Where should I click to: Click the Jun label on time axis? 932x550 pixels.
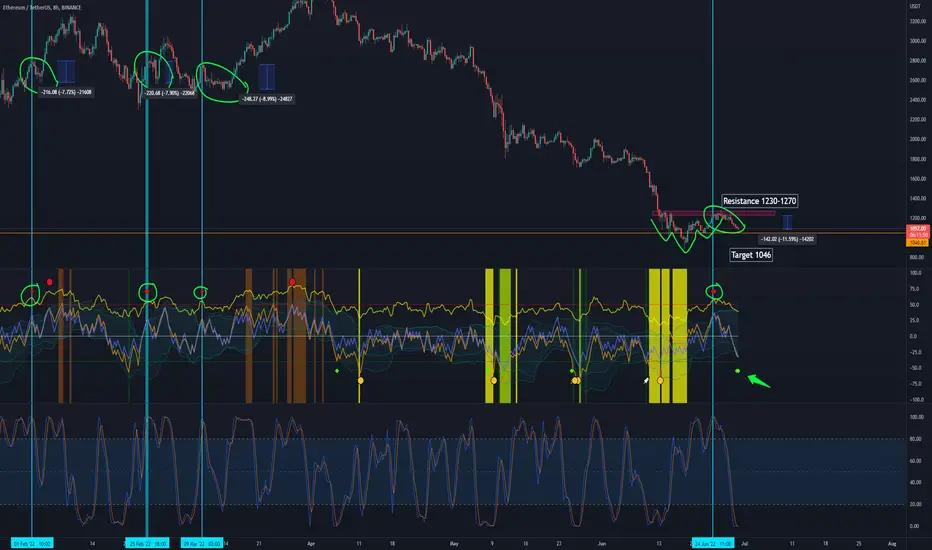602,543
